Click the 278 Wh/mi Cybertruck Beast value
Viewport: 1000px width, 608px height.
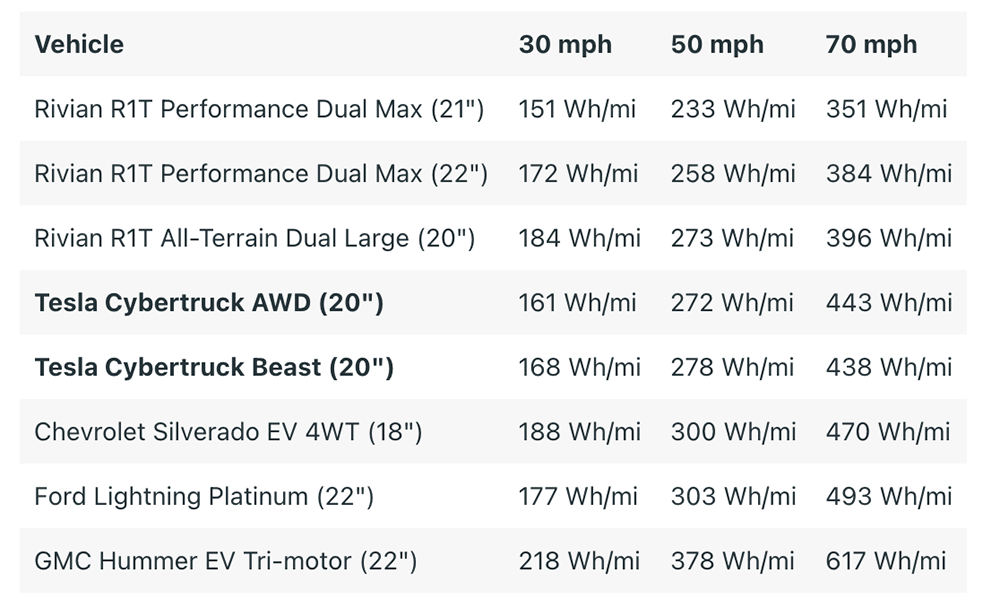click(732, 367)
